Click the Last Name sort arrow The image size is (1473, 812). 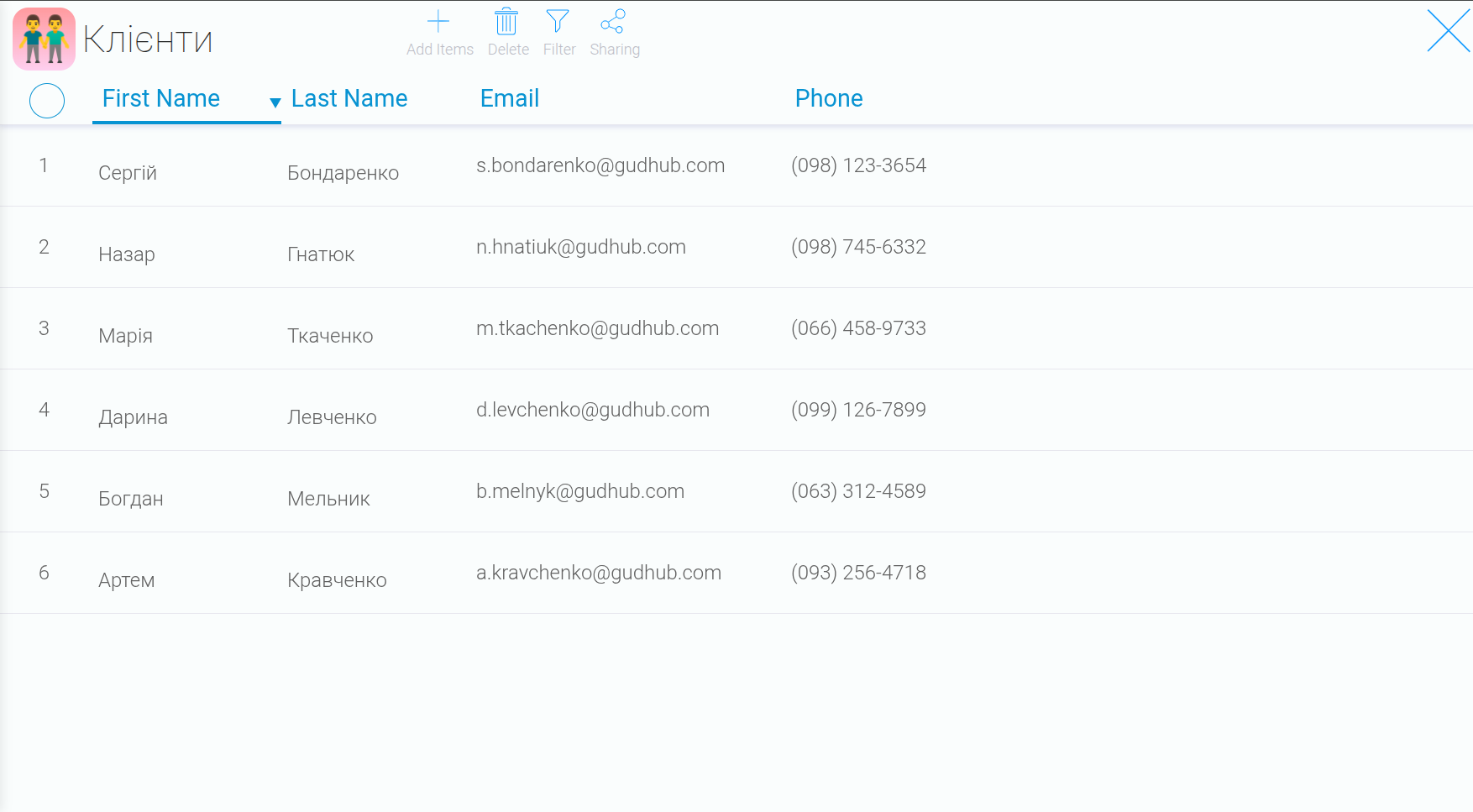coord(275,102)
